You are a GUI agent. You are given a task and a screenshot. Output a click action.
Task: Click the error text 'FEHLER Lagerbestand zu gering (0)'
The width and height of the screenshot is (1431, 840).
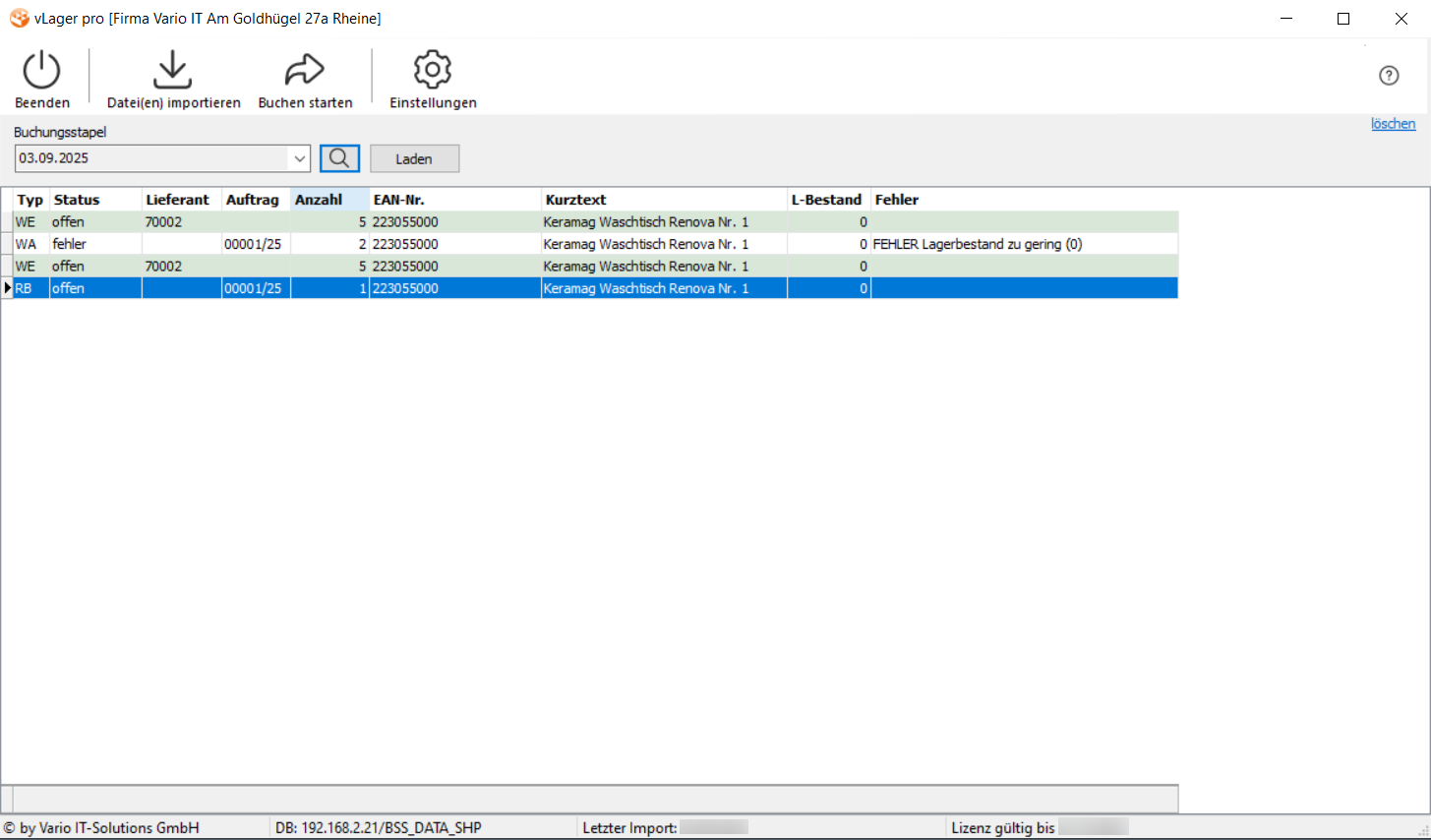(978, 244)
